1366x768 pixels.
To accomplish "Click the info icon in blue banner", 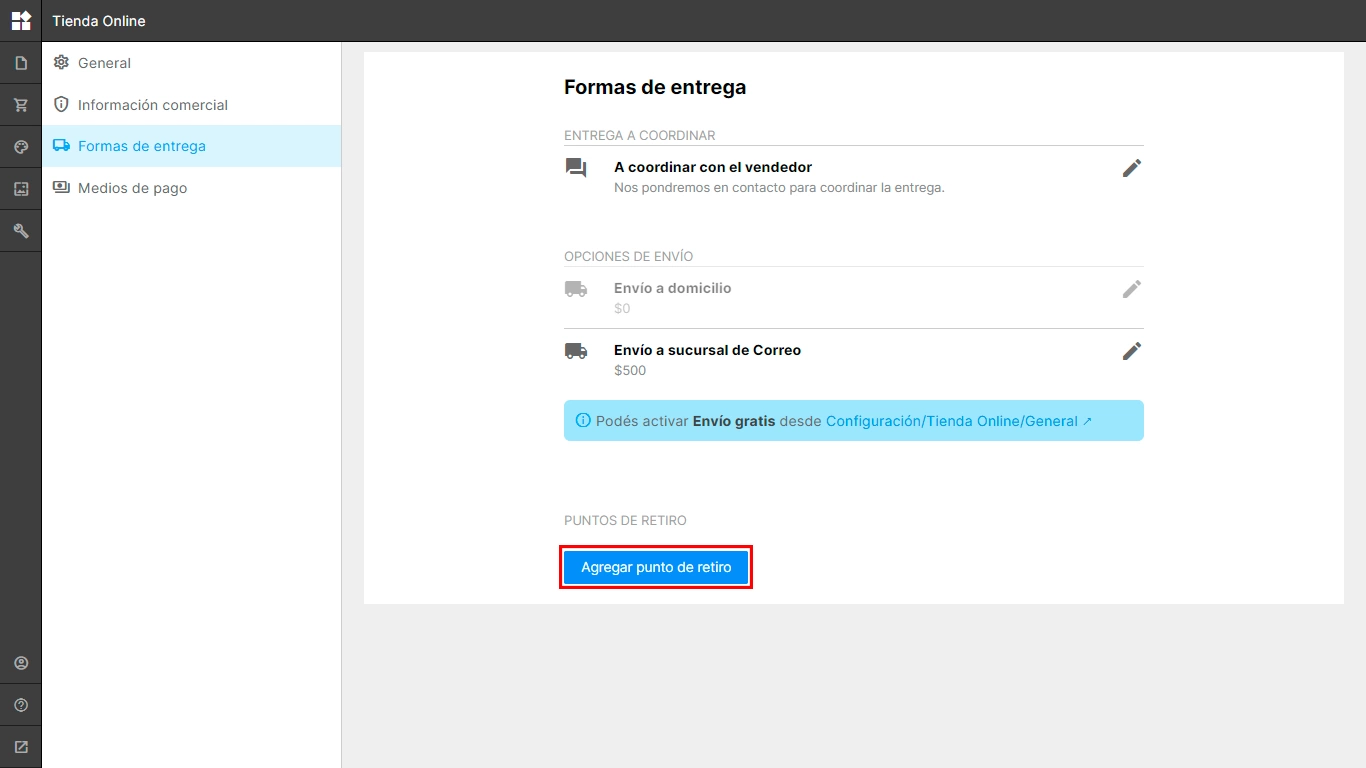I will click(x=583, y=421).
